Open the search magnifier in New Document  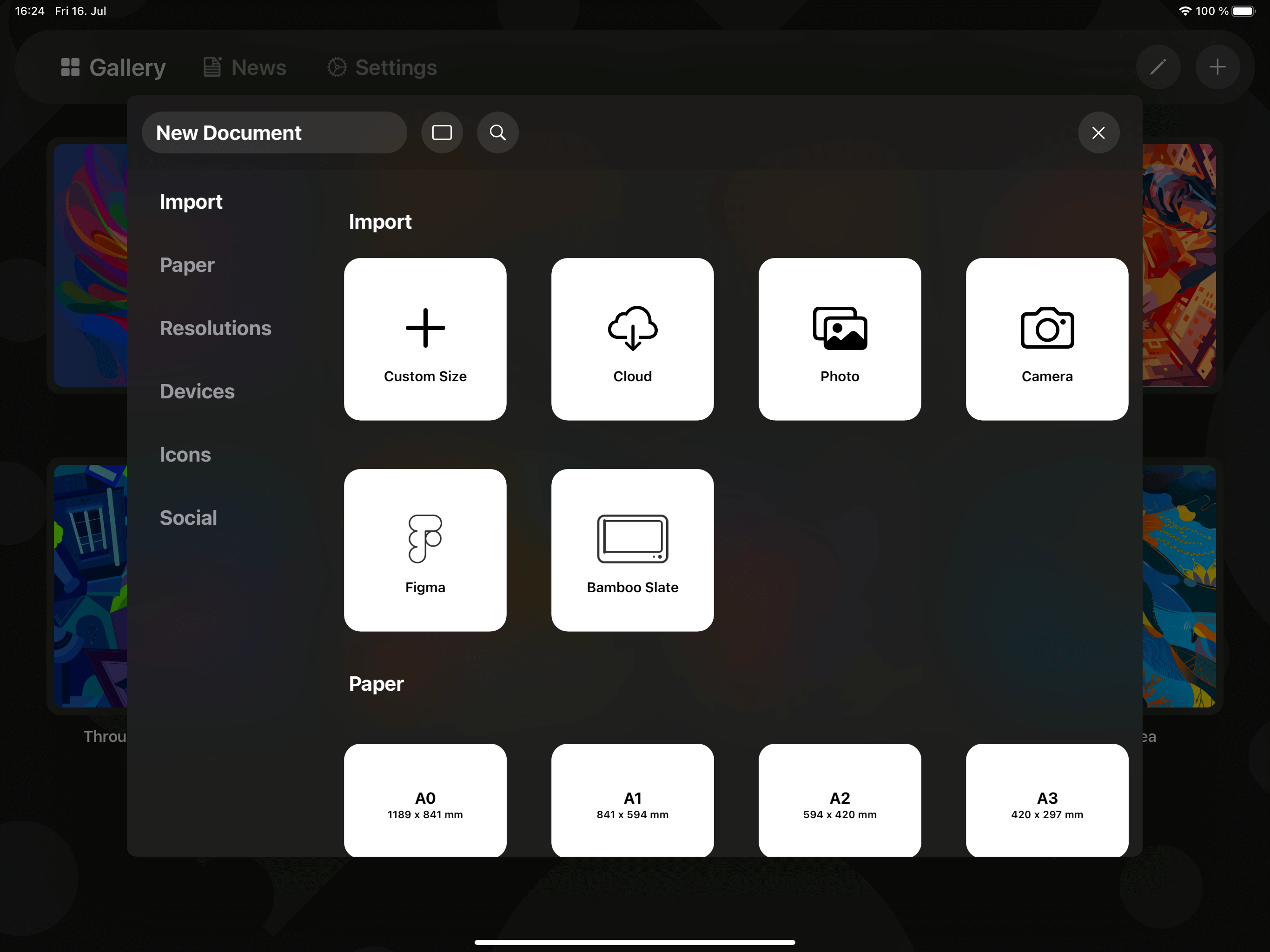498,132
